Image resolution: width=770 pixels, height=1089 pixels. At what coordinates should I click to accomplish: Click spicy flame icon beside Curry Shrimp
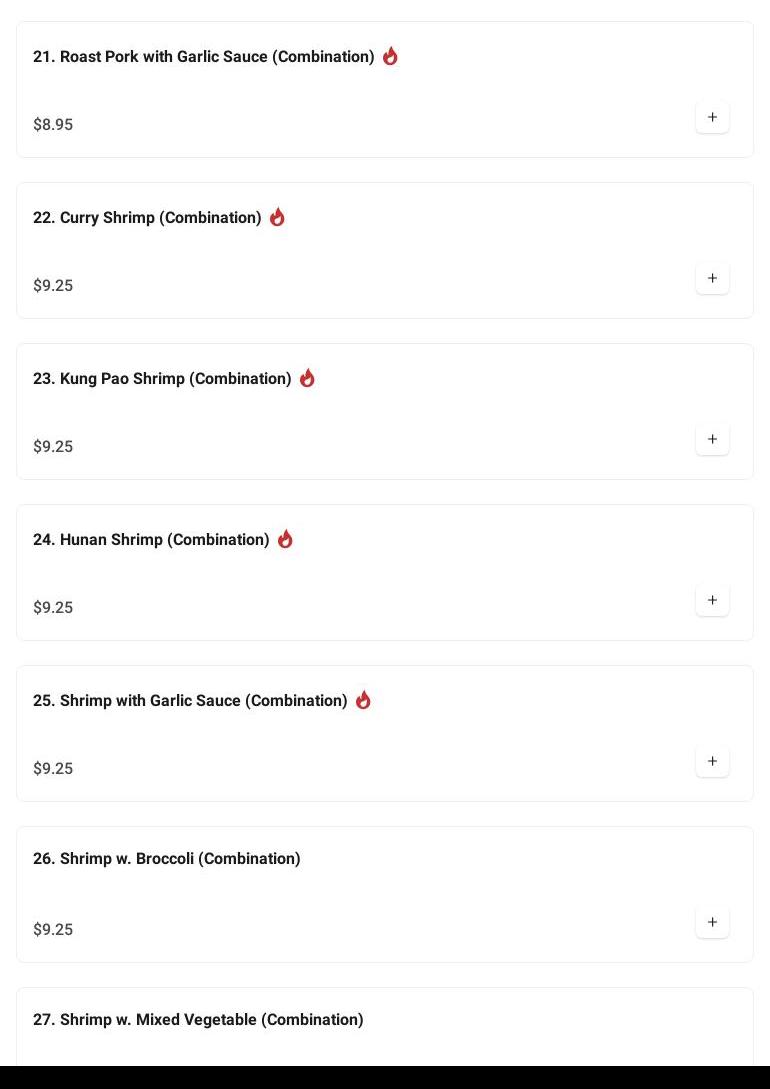click(277, 217)
